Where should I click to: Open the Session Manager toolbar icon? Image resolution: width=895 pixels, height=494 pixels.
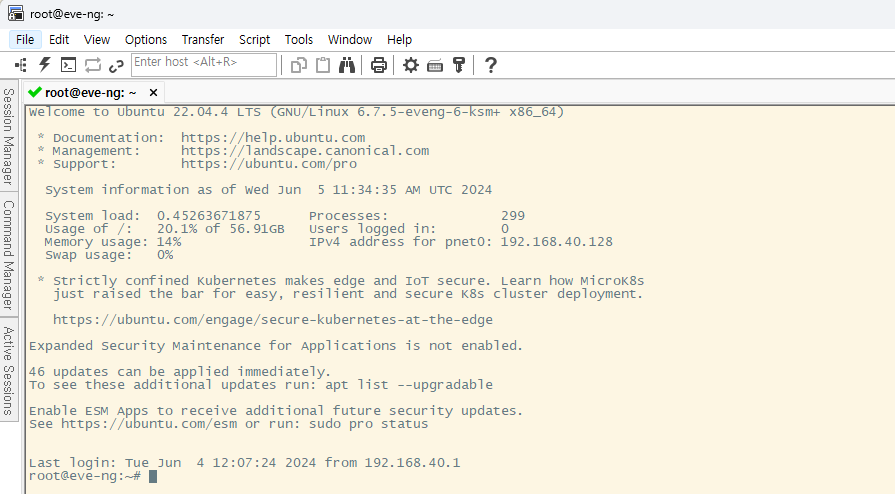point(21,65)
